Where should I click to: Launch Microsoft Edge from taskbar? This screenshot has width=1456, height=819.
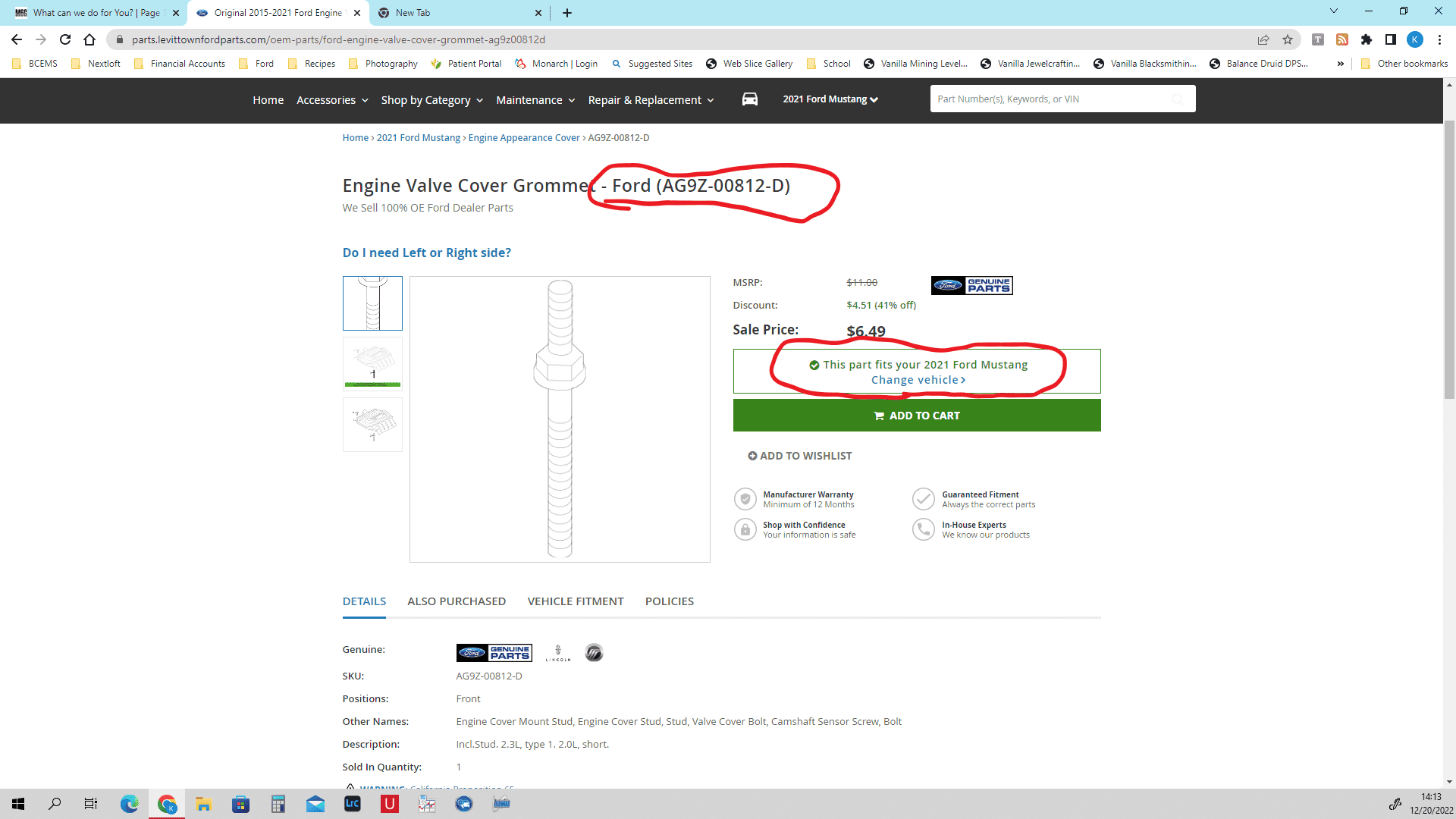coord(130,804)
